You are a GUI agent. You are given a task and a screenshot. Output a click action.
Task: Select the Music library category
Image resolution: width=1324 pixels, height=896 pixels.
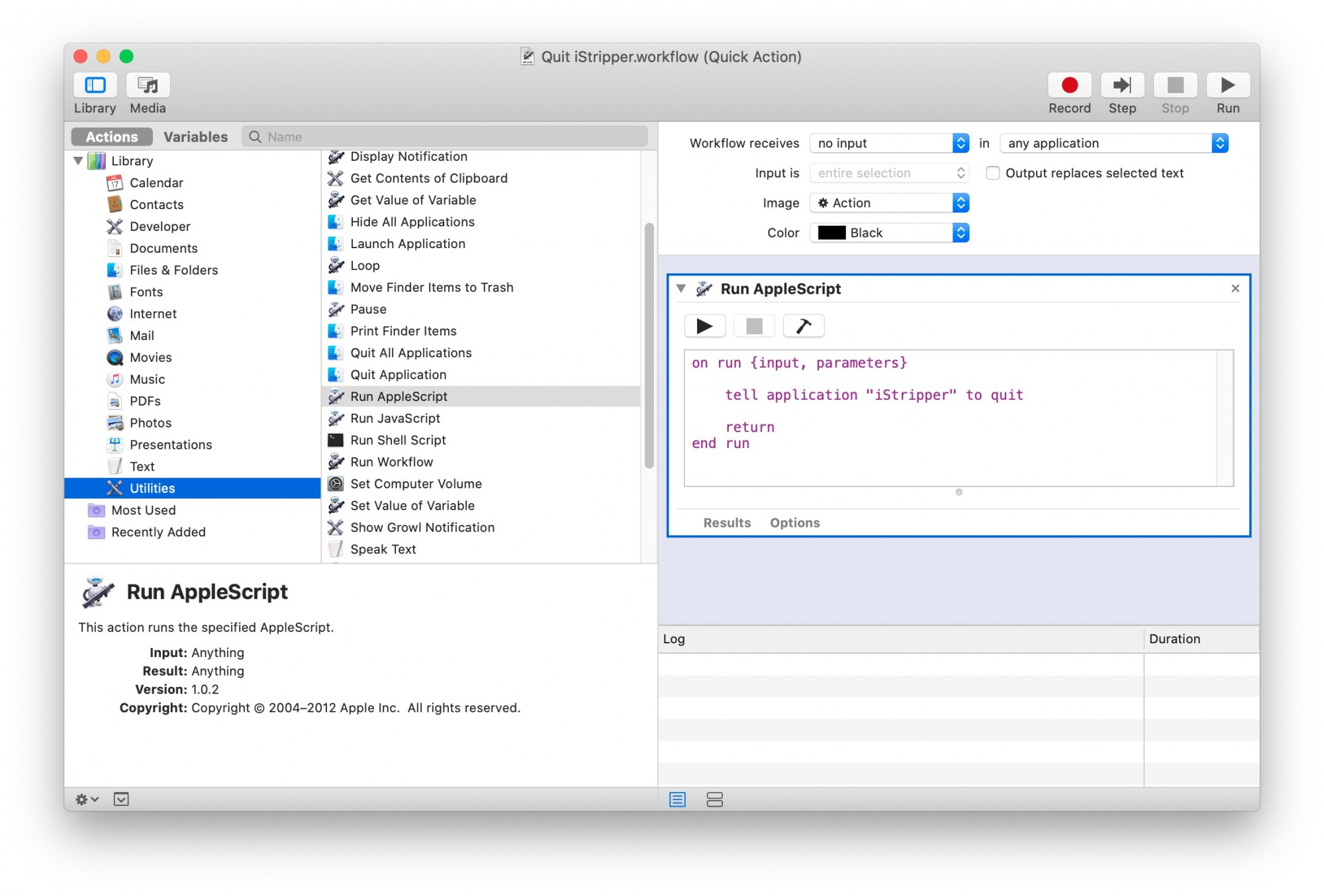click(x=147, y=379)
